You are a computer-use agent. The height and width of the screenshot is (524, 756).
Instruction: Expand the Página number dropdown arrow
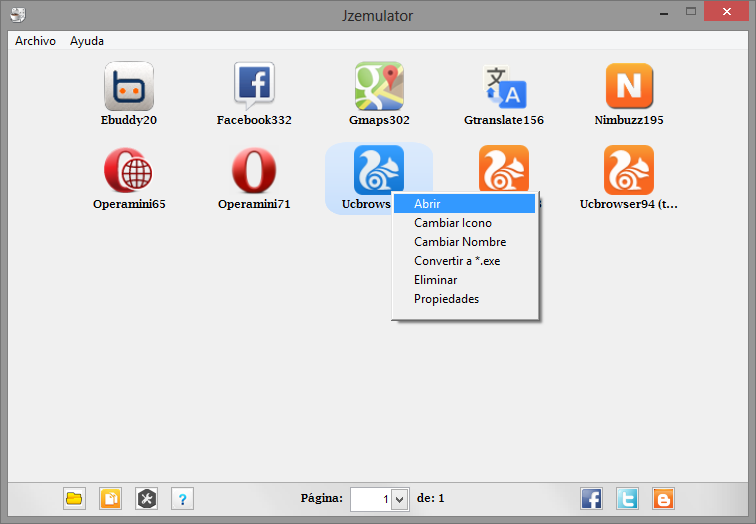point(399,499)
